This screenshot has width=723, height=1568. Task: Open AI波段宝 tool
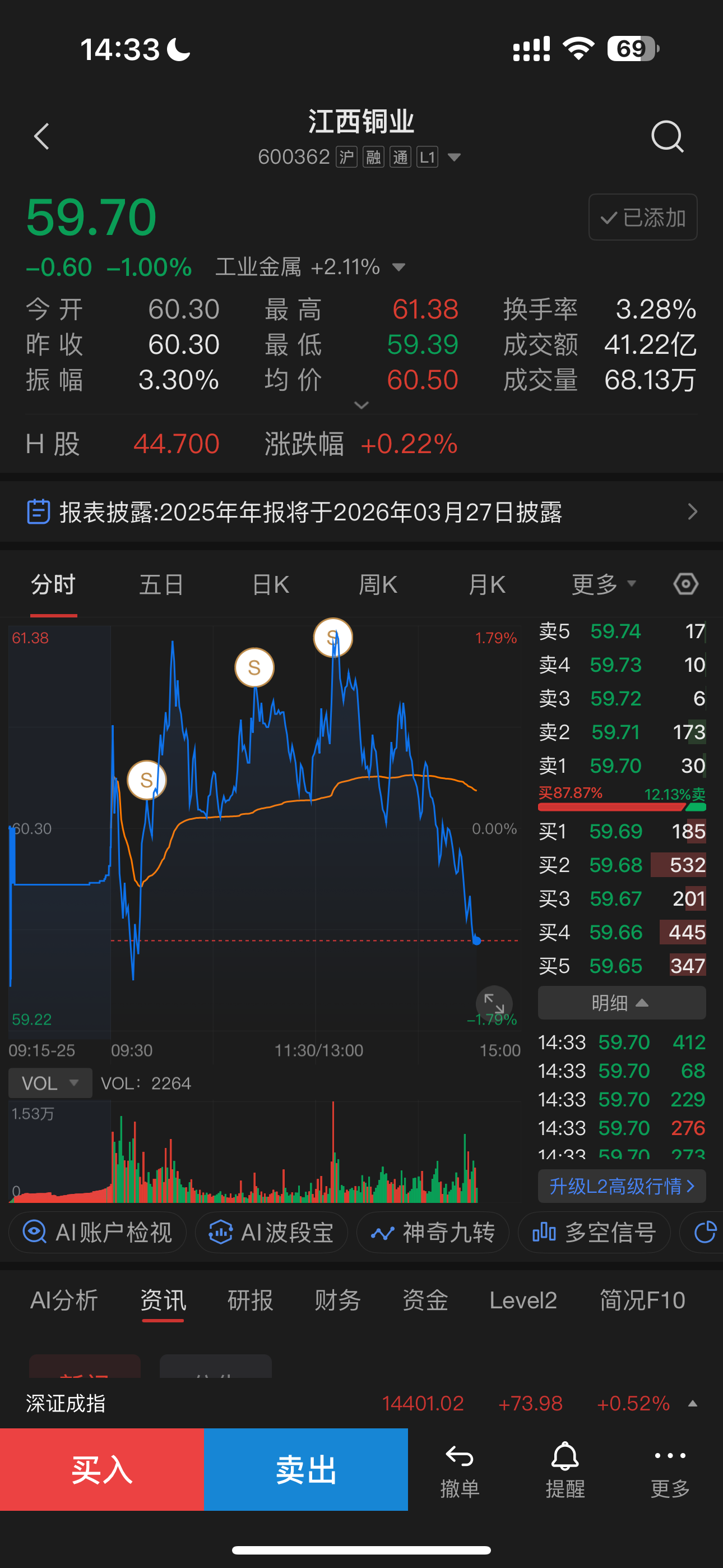(271, 1233)
